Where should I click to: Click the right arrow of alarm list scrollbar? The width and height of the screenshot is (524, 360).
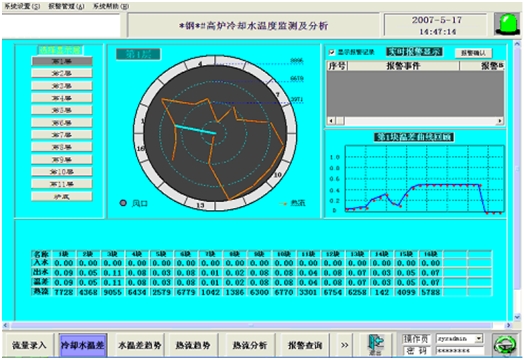pyautogui.click(x=500, y=121)
